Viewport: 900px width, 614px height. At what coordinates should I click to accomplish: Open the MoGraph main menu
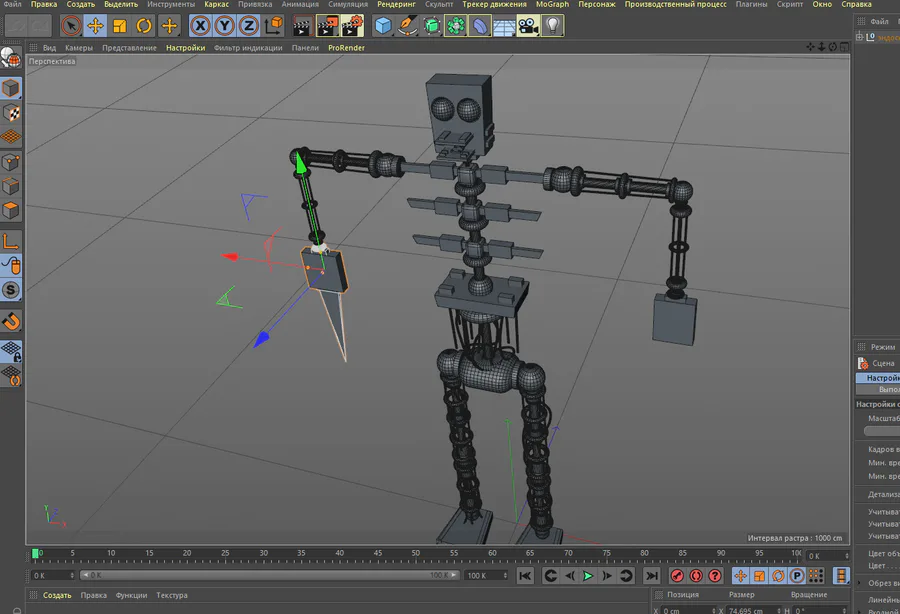[552, 4]
